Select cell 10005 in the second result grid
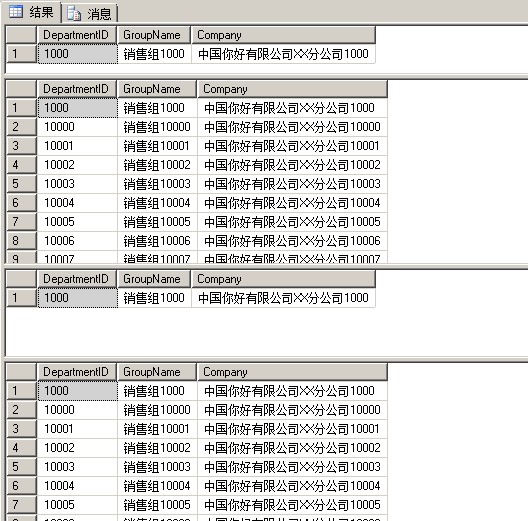The image size is (528, 521). pos(77,222)
